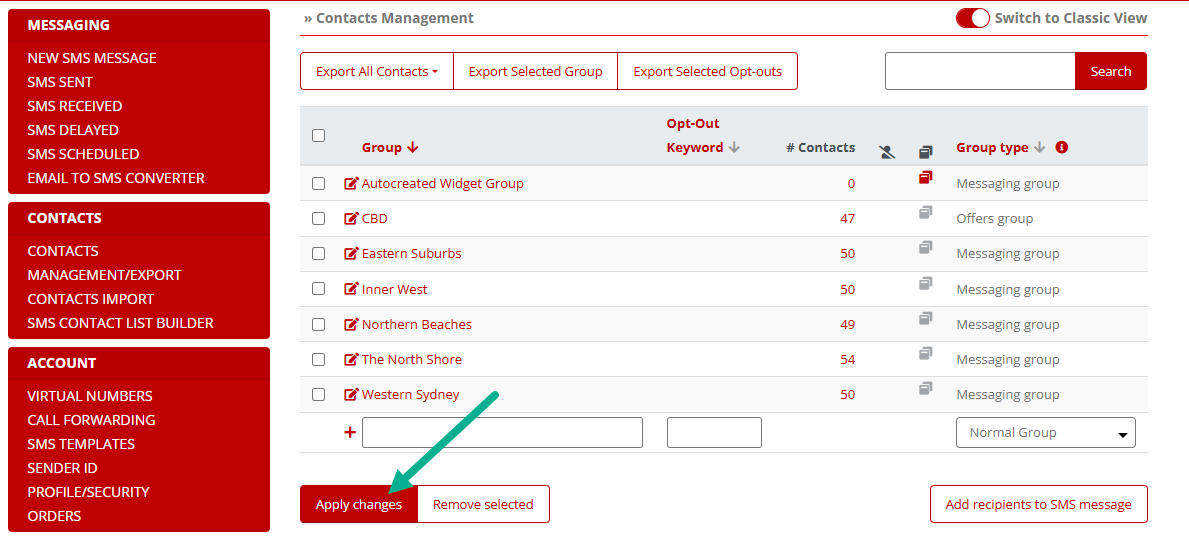Select the Northern Beaches row checkbox
The image size is (1189, 548).
tap(318, 324)
